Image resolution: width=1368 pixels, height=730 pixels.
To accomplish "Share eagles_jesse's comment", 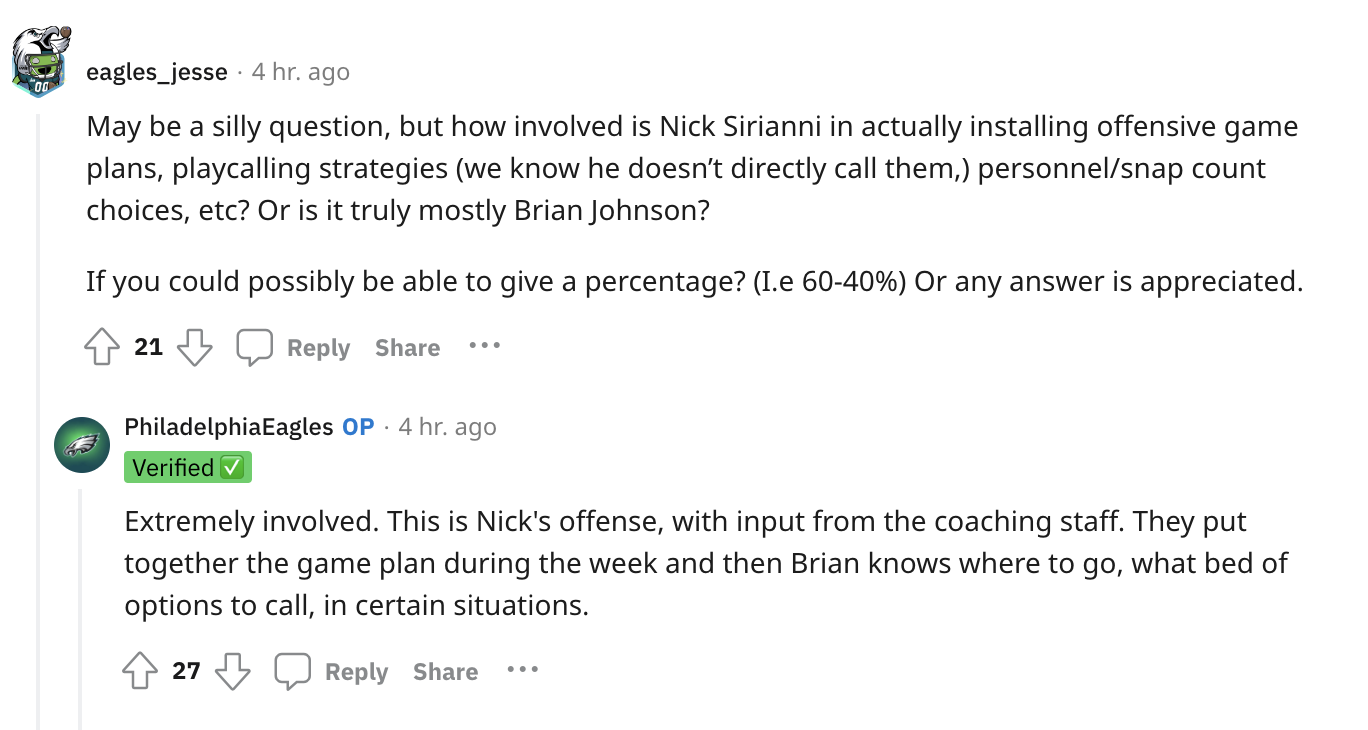I will [407, 347].
